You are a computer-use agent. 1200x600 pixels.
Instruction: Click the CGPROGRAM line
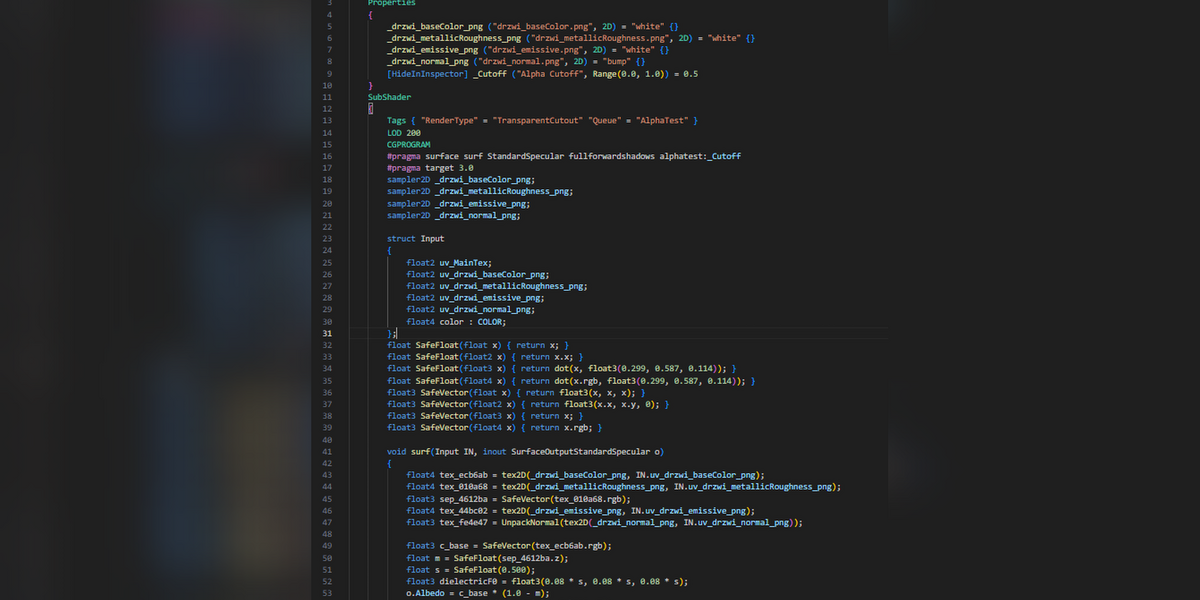tap(408, 144)
